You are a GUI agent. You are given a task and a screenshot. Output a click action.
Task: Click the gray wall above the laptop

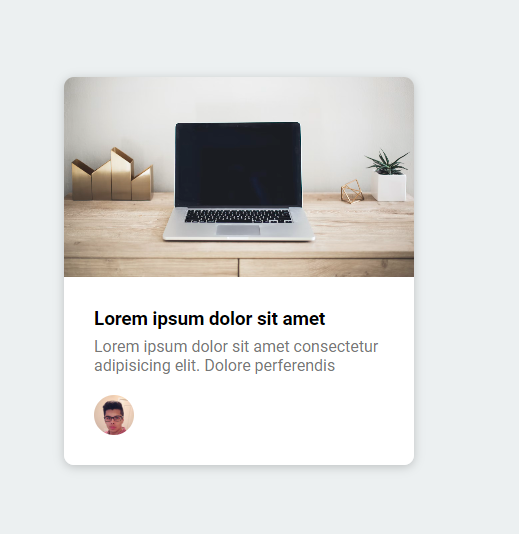pos(238,99)
